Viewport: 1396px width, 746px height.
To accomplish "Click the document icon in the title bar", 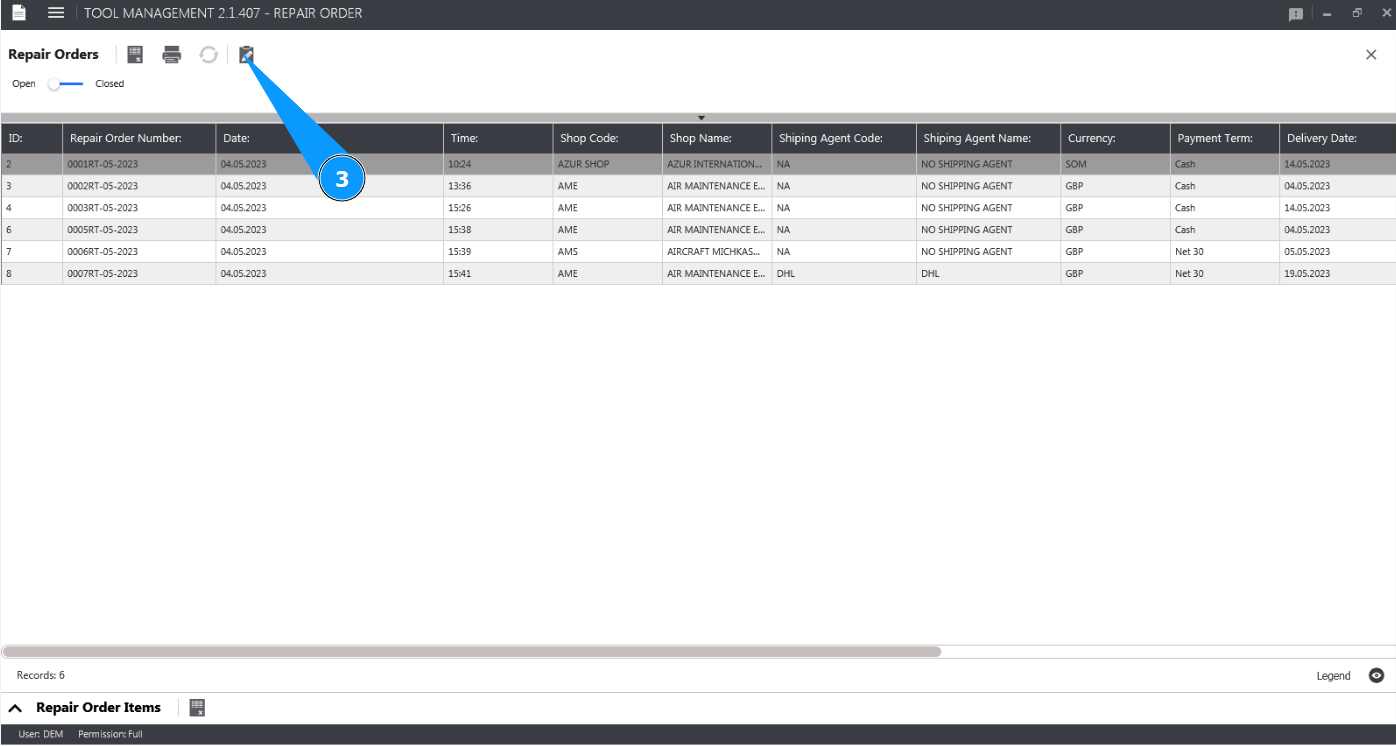I will tap(19, 13).
